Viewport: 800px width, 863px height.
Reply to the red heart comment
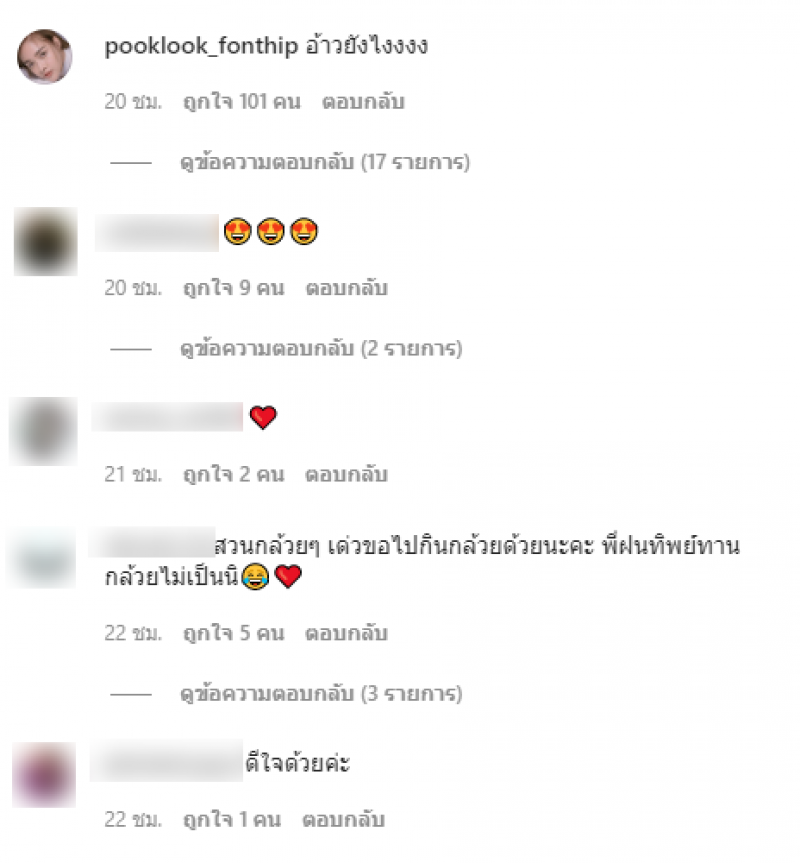coord(347,474)
